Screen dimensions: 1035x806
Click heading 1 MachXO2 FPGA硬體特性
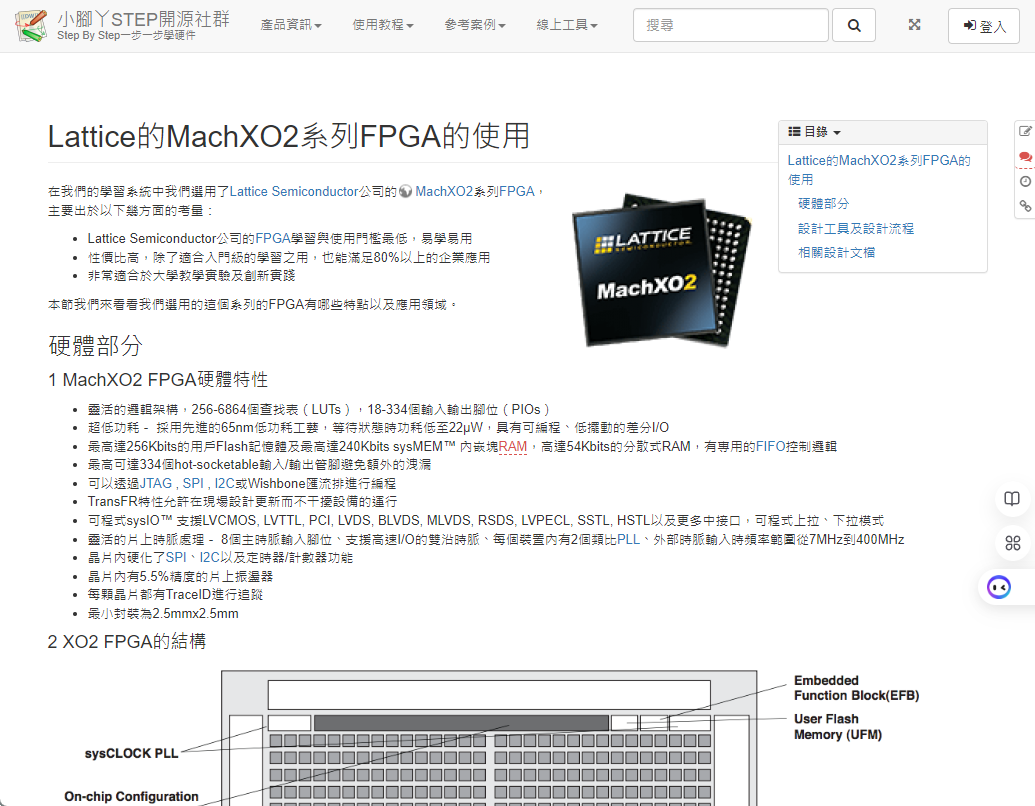(158, 380)
